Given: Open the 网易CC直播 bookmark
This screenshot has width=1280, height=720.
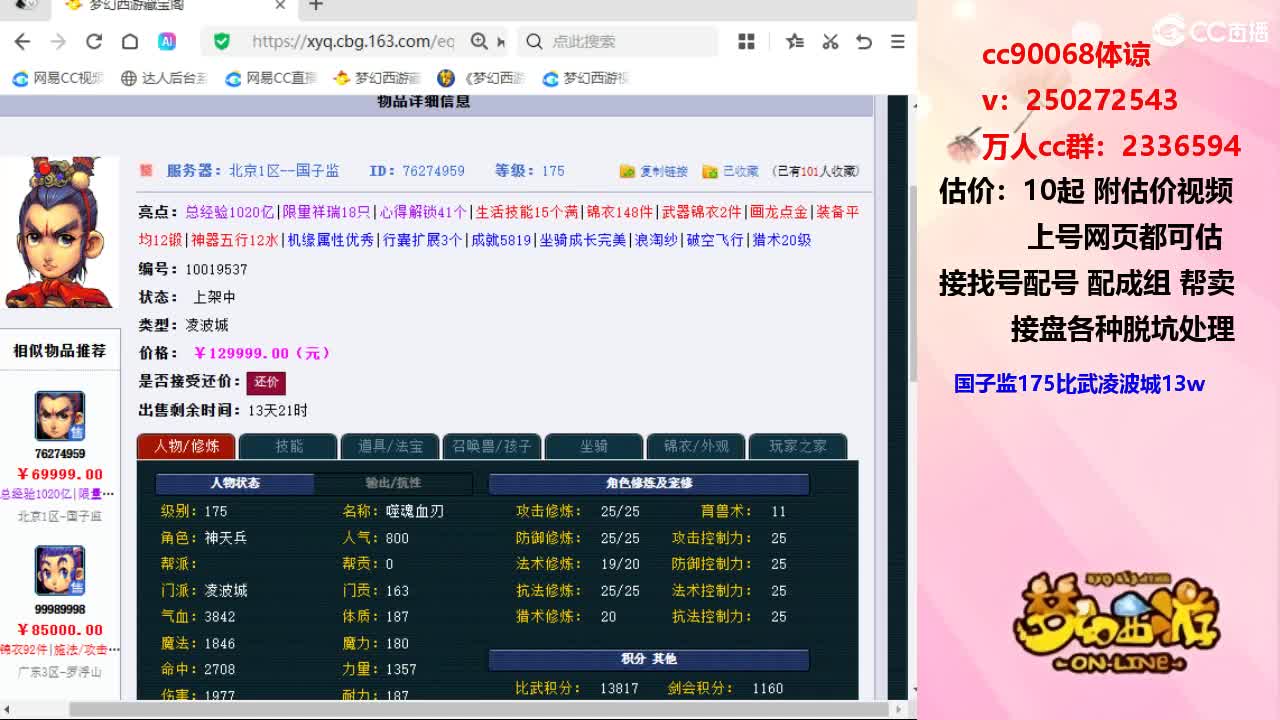Looking at the screenshot, I should pos(271,78).
